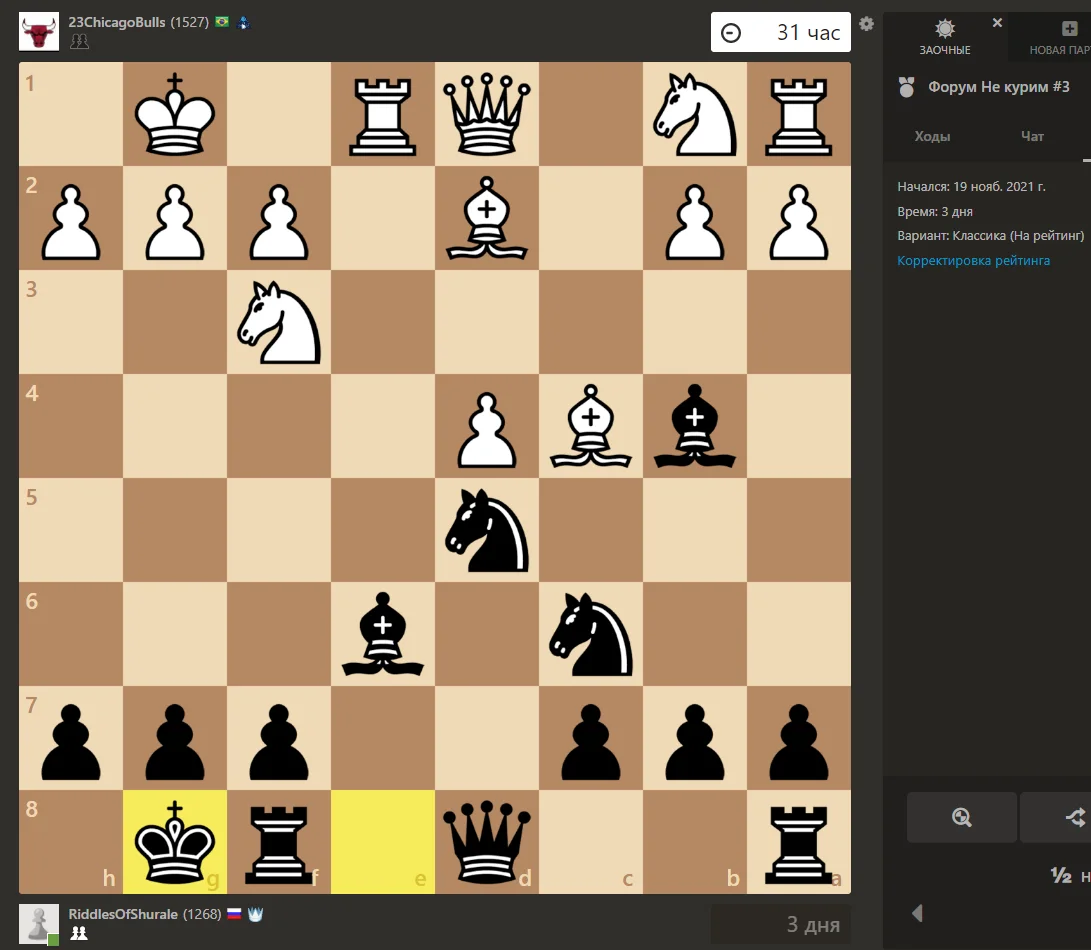Select the black knight on d5
1091x950 pixels.
coord(487,530)
